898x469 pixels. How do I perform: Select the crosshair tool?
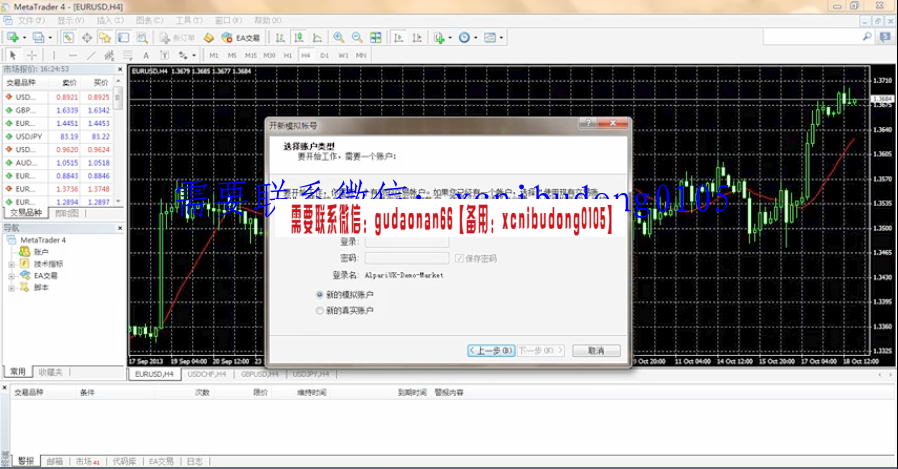31,56
